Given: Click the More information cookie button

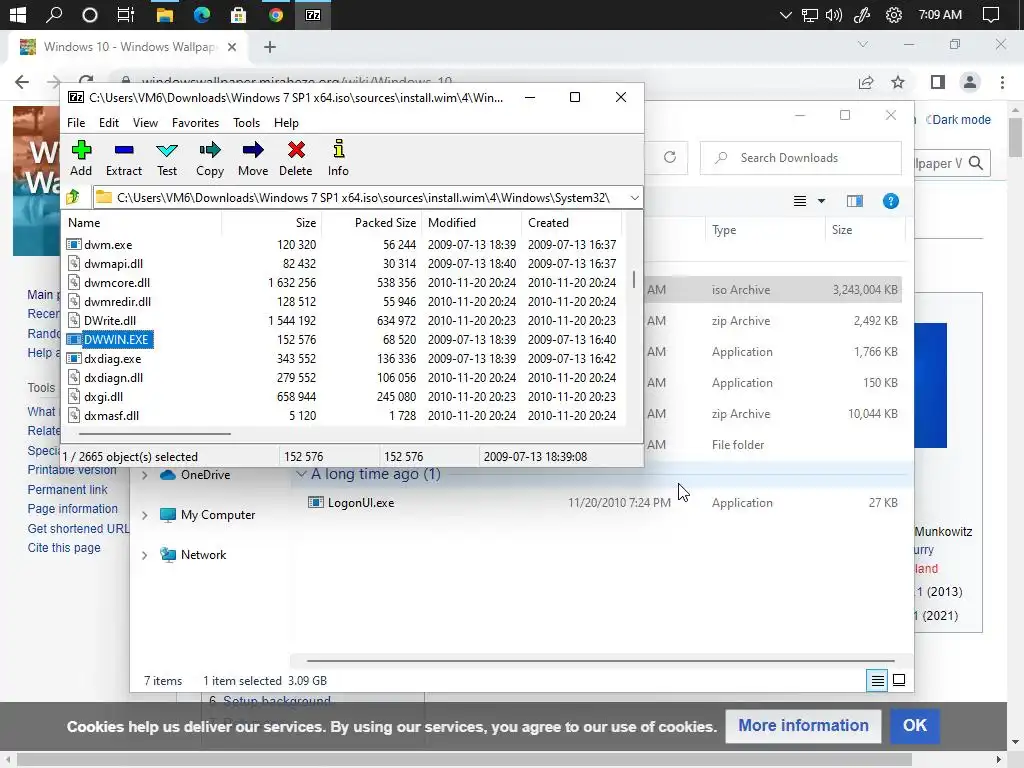Looking at the screenshot, I should pyautogui.click(x=803, y=726).
